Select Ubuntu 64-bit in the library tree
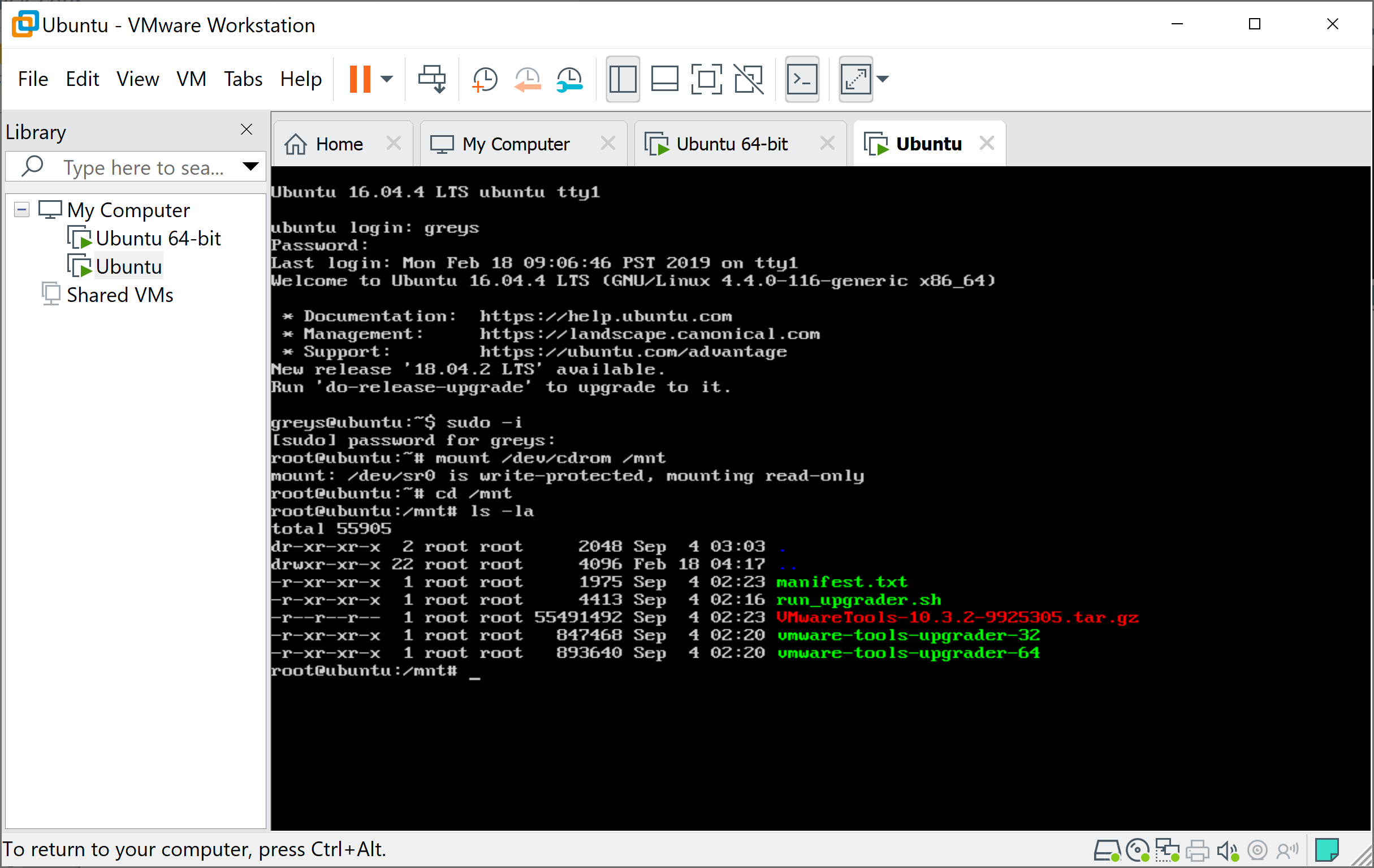Viewport: 1374px width, 868px height. tap(158, 238)
